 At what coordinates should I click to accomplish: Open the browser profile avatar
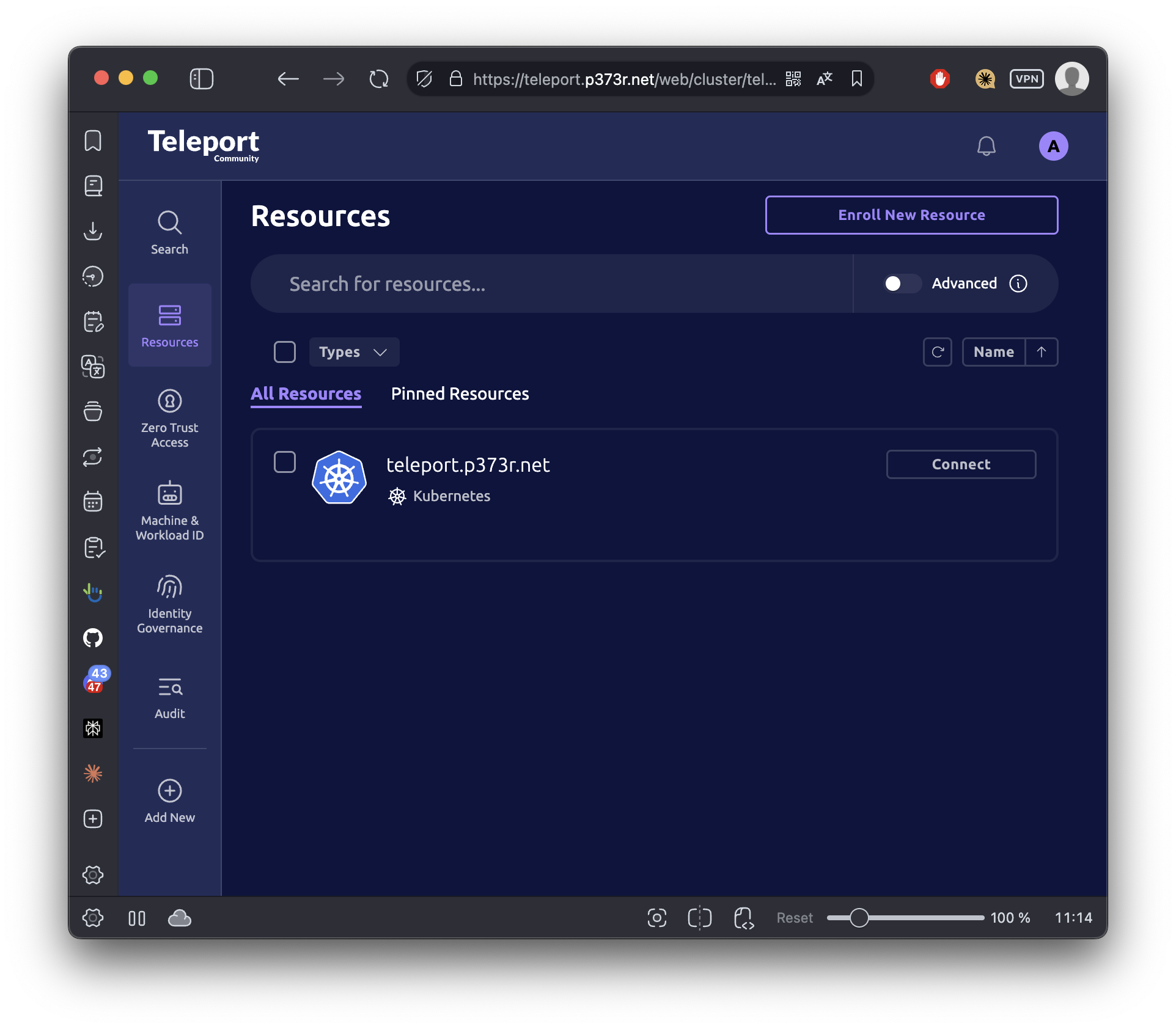1071,79
